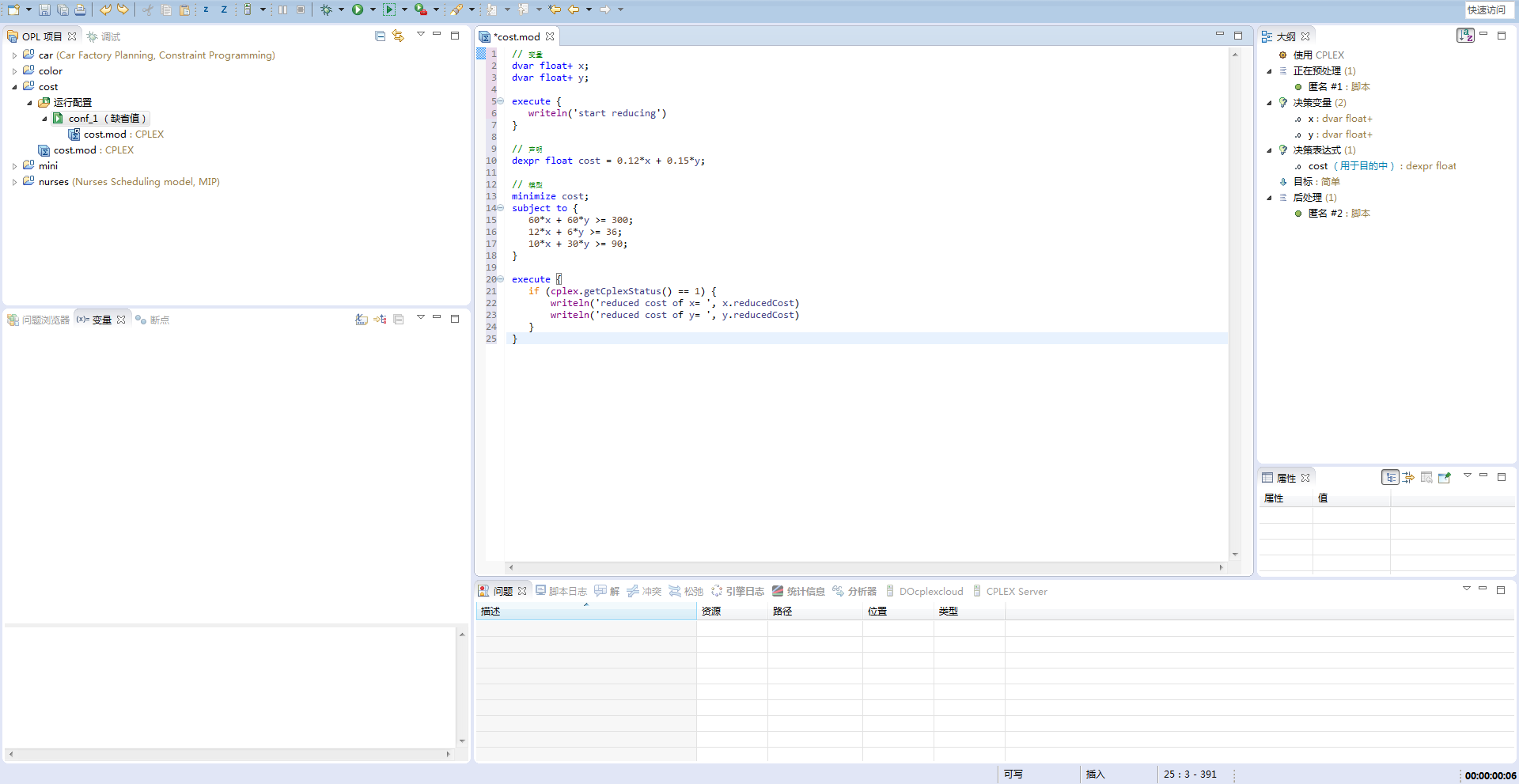Click the Undo arrow icon

(105, 9)
